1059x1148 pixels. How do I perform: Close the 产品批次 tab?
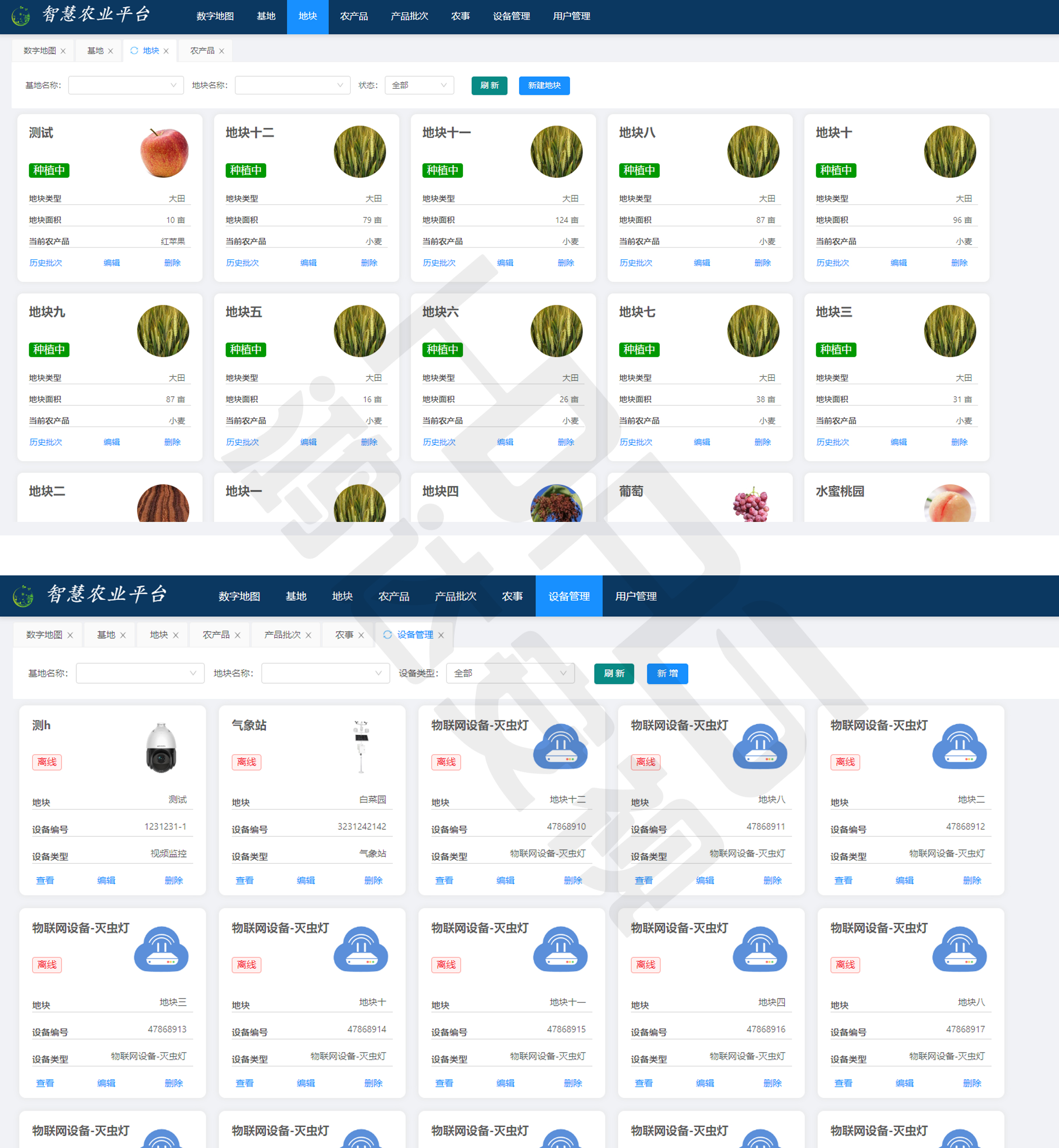[x=308, y=635]
